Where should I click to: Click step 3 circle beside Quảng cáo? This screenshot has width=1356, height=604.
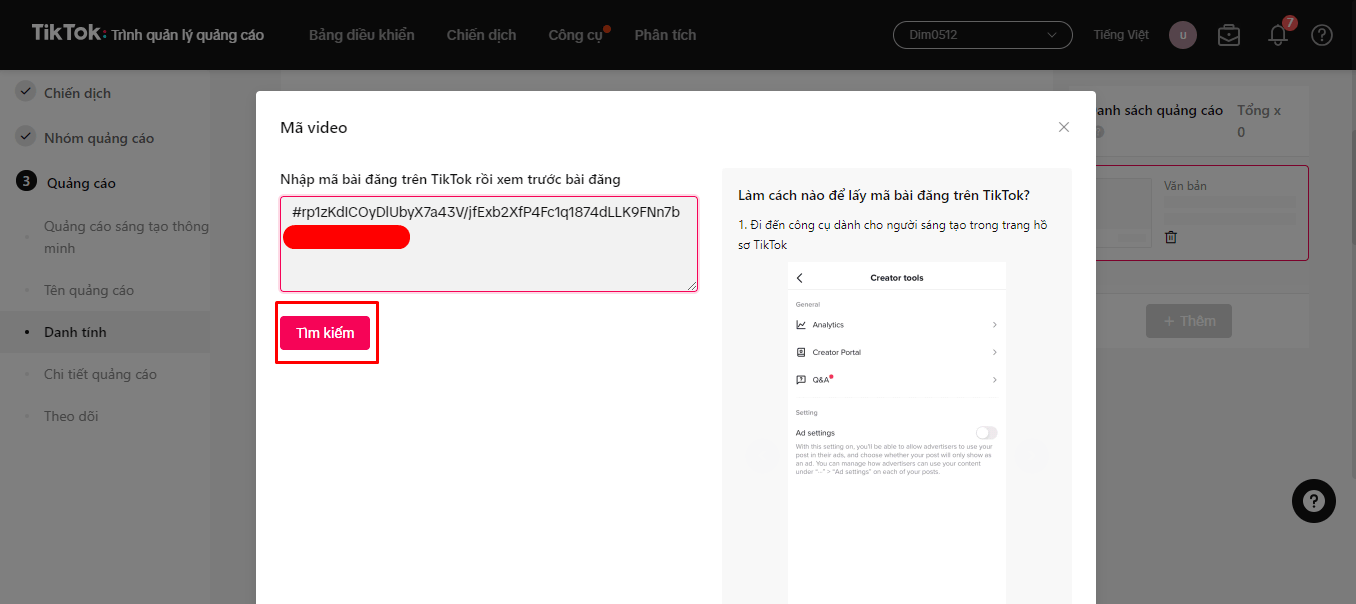(x=27, y=182)
